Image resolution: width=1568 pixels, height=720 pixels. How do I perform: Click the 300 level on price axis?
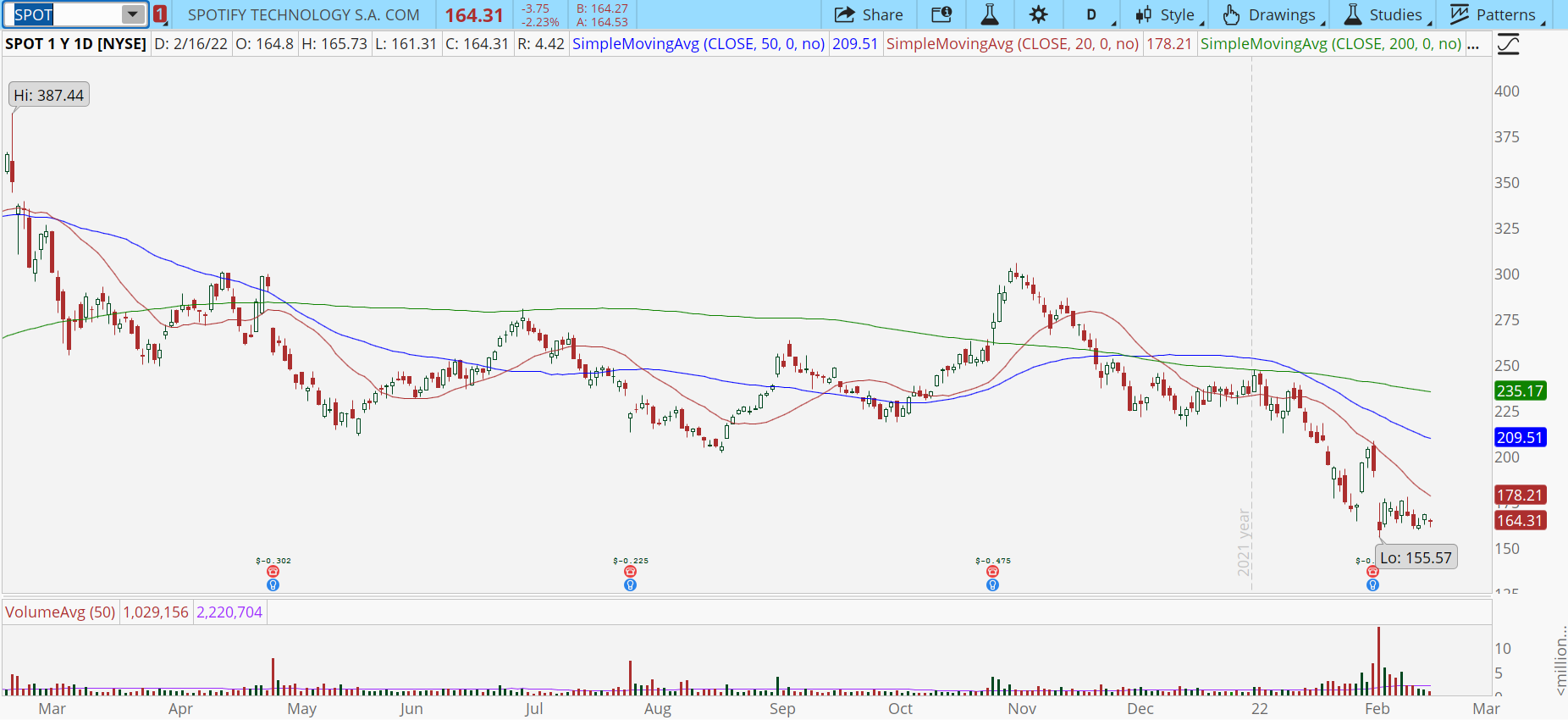pos(1507,274)
